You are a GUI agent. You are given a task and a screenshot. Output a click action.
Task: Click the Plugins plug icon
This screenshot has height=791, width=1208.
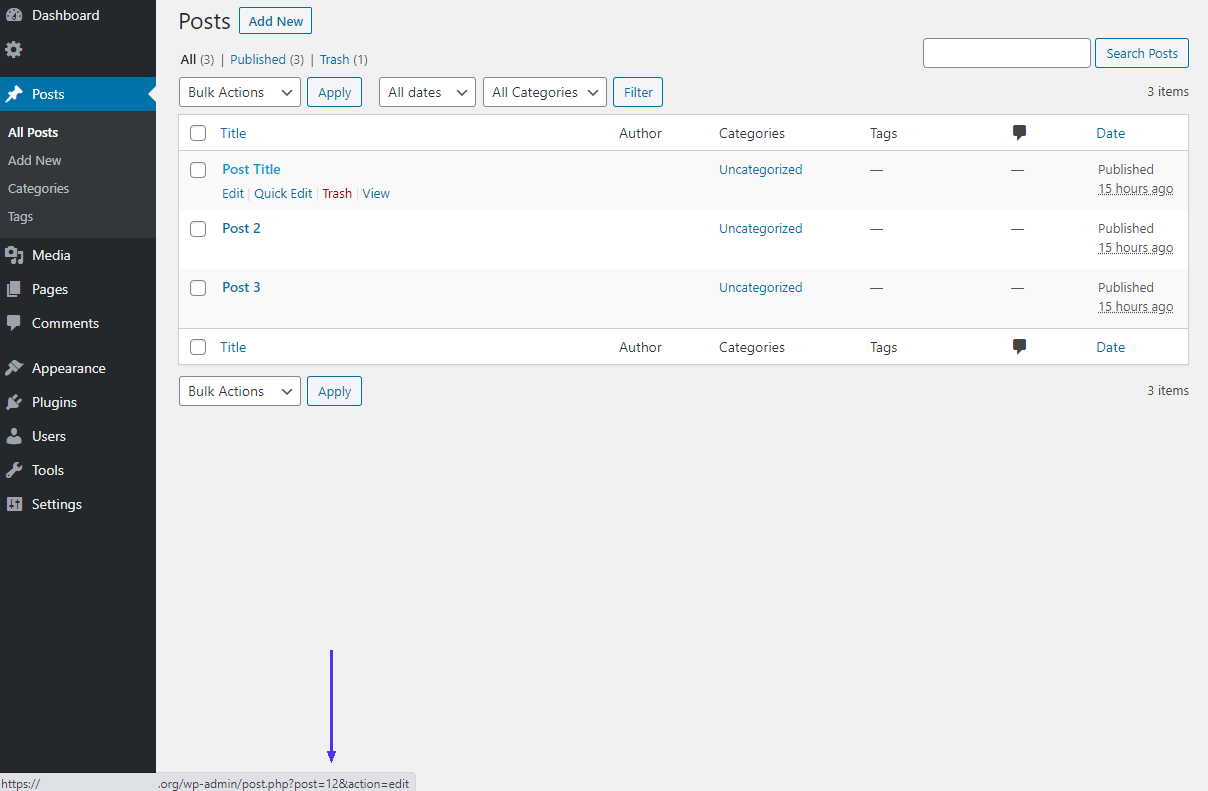[x=14, y=402]
